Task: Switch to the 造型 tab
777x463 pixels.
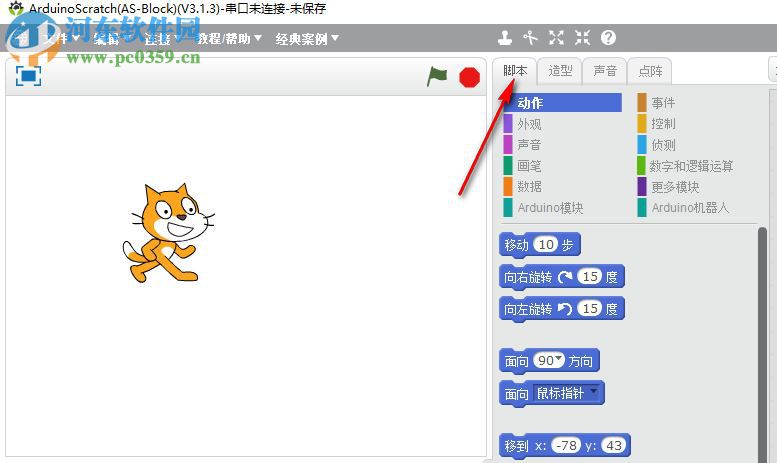Action: pos(560,71)
